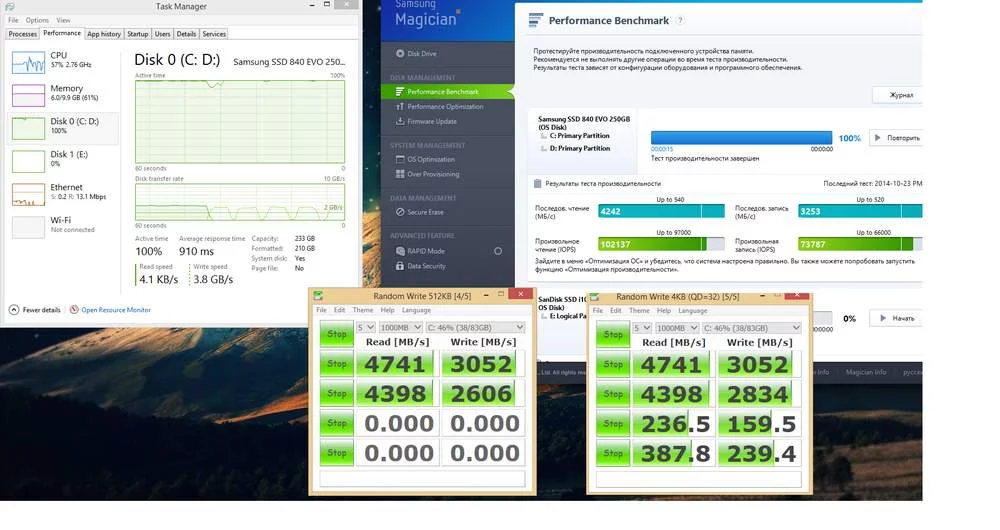Click Stop beside 236.5 read result

click(x=613, y=423)
